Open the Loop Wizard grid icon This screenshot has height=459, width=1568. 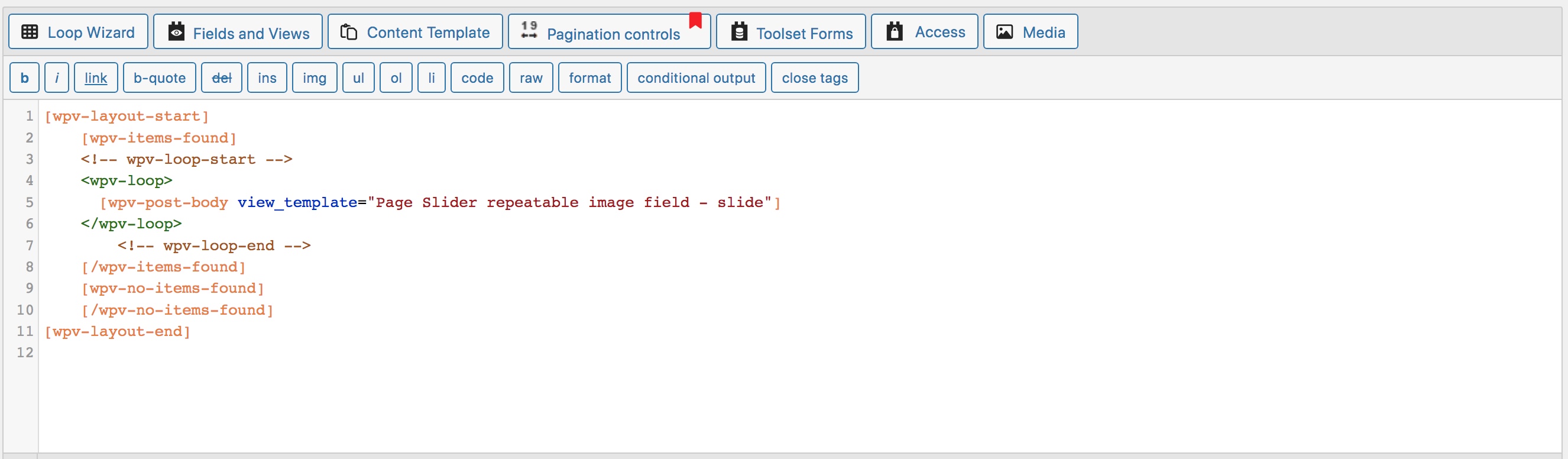tap(30, 32)
